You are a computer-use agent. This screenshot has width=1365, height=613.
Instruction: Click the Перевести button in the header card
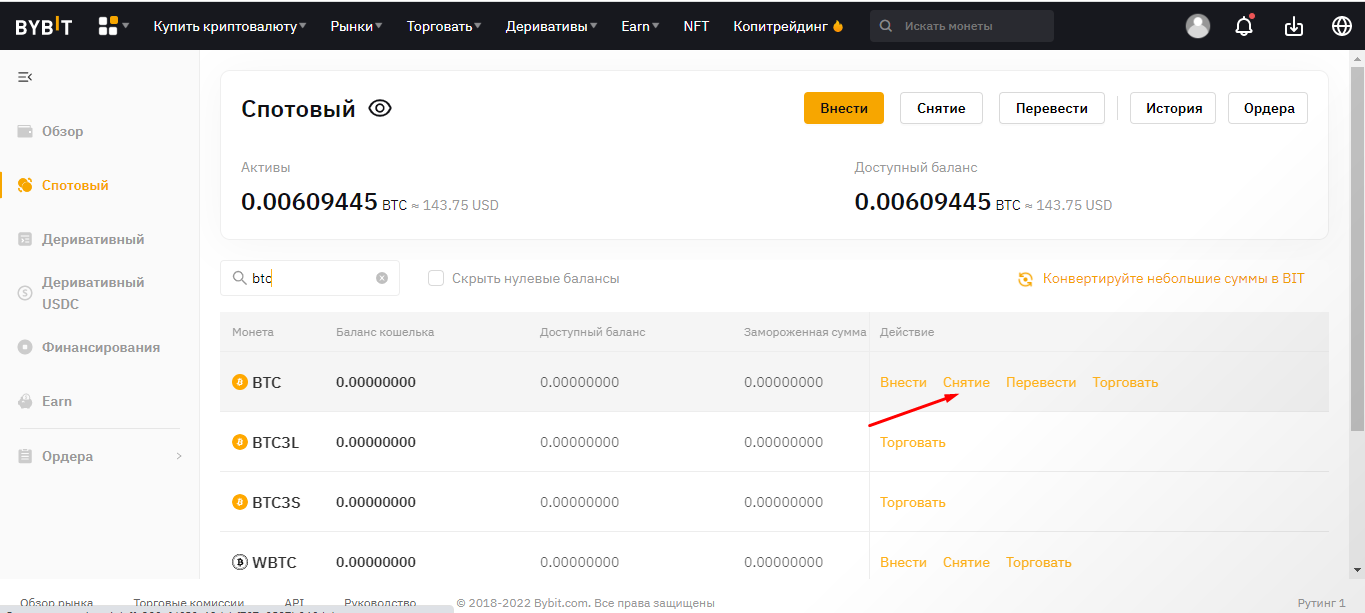point(1051,108)
